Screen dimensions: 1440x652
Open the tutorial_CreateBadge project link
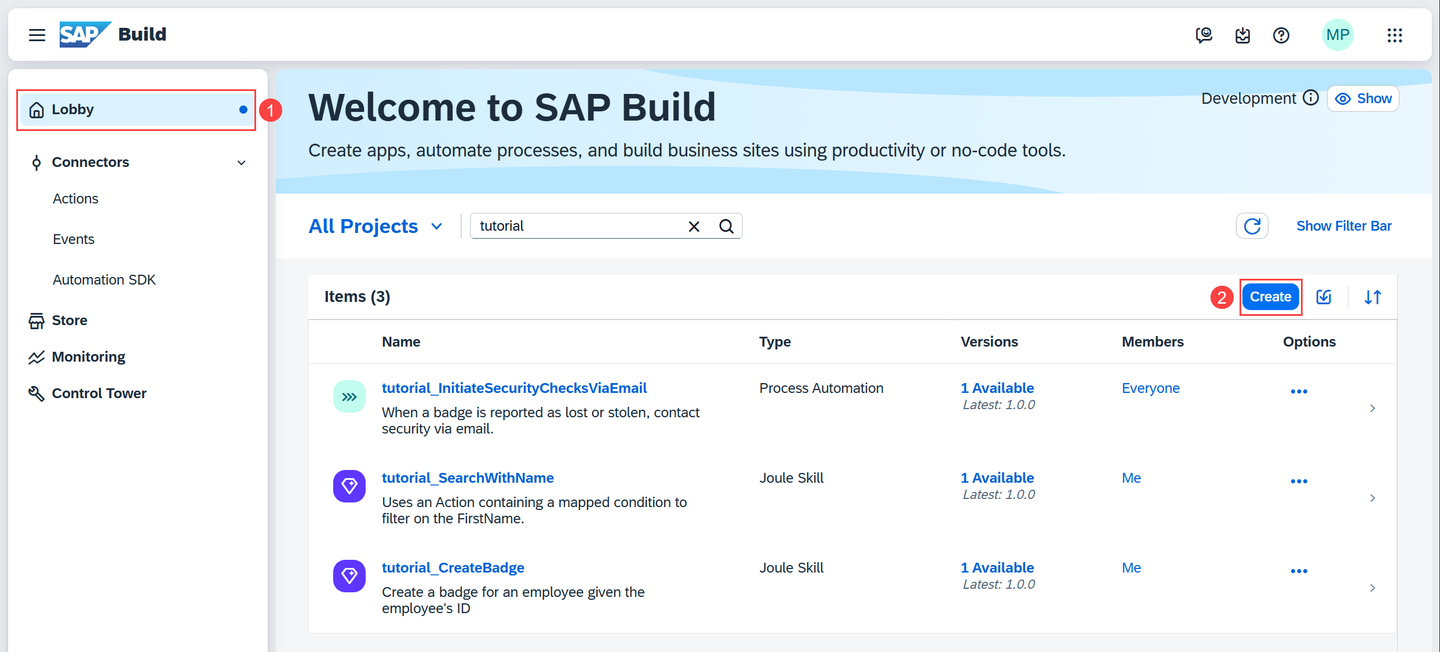coord(453,568)
